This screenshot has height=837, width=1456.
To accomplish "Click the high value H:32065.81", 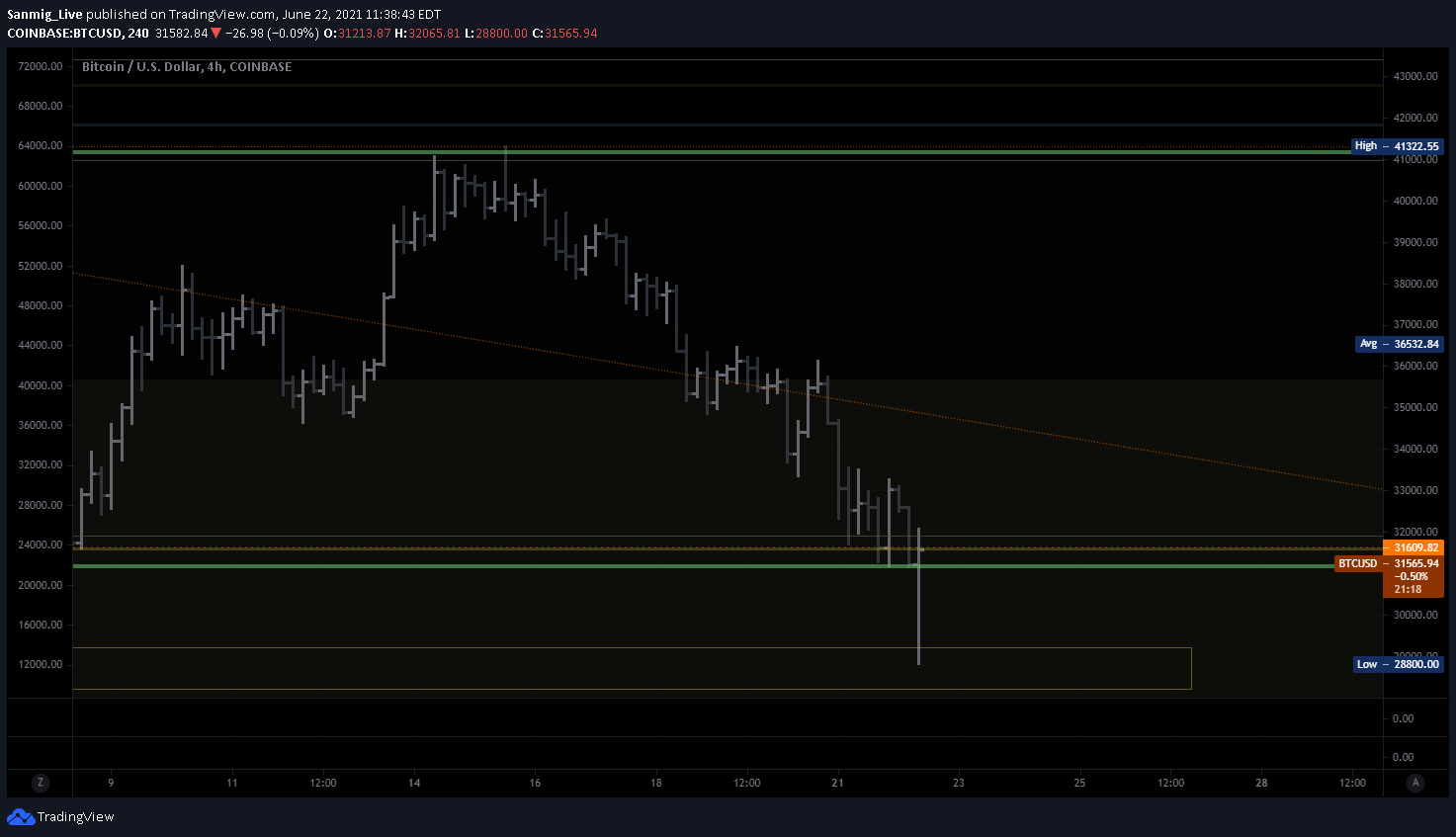I will [428, 33].
